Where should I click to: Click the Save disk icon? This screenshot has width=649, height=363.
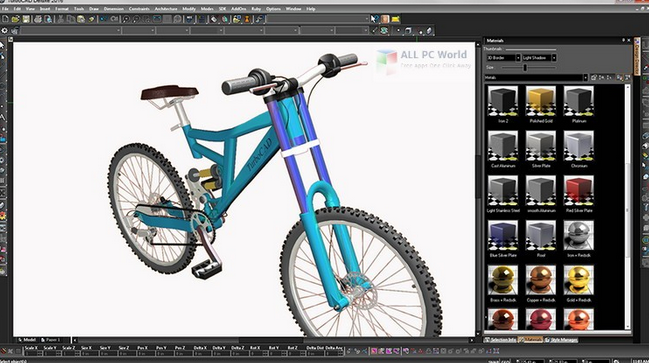point(26,19)
